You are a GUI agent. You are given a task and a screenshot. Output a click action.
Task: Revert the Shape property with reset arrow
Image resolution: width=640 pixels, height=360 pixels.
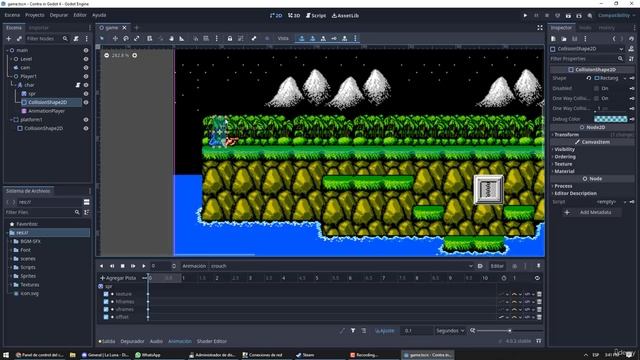pyautogui.click(x=589, y=78)
